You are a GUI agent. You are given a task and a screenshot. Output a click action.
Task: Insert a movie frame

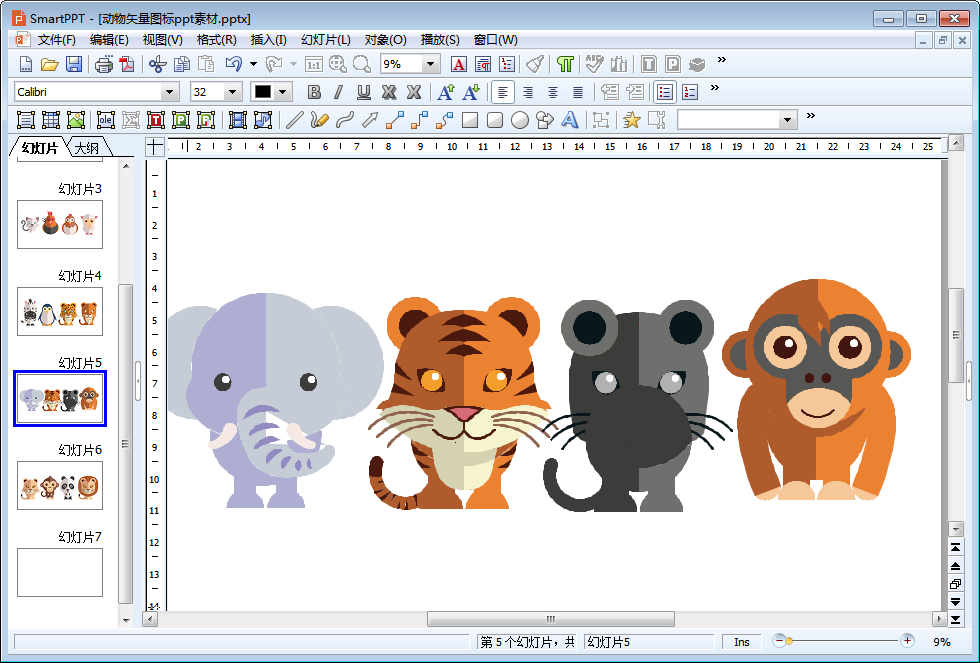tap(238, 119)
